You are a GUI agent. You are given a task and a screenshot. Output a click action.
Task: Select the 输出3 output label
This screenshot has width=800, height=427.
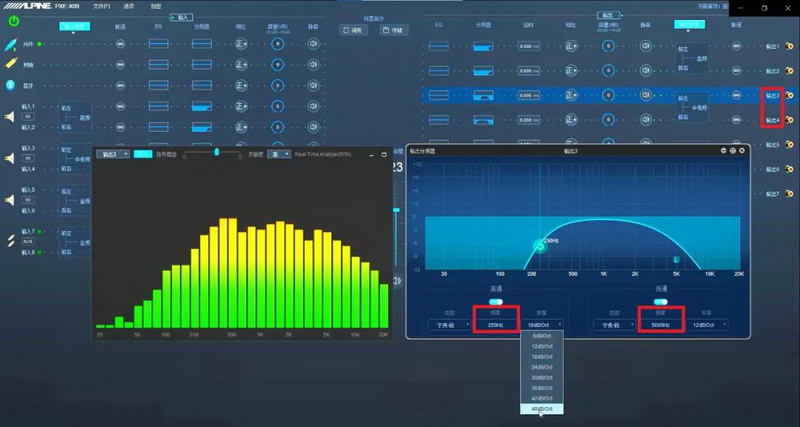pyautogui.click(x=772, y=95)
